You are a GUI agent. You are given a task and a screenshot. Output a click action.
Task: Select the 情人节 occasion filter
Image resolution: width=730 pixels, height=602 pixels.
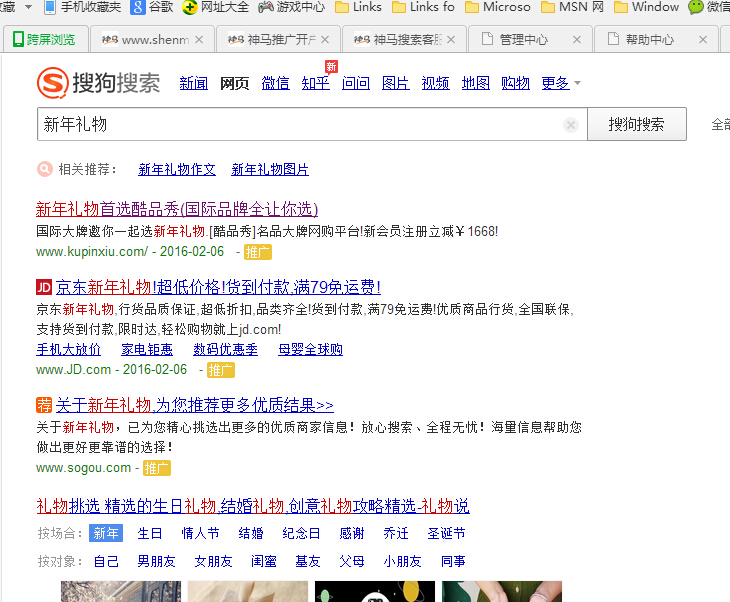pyautogui.click(x=200, y=533)
